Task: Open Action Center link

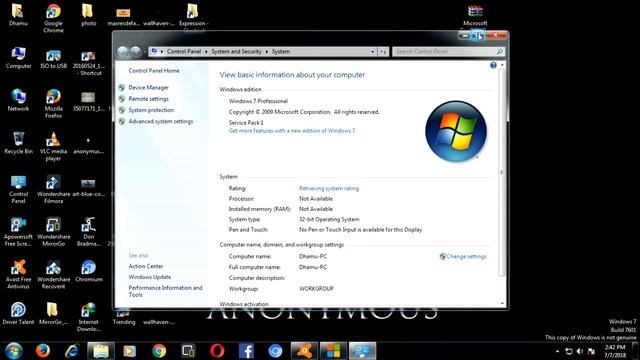Action: click(146, 266)
